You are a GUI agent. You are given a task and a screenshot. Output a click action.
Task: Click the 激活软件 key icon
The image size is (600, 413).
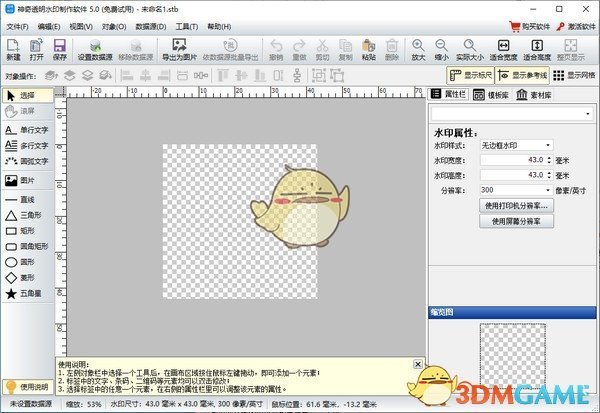561,26
